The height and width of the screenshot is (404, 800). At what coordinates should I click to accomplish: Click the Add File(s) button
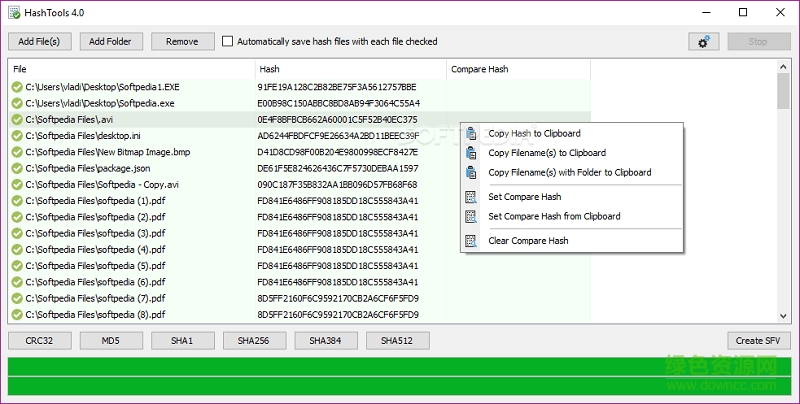(x=39, y=42)
